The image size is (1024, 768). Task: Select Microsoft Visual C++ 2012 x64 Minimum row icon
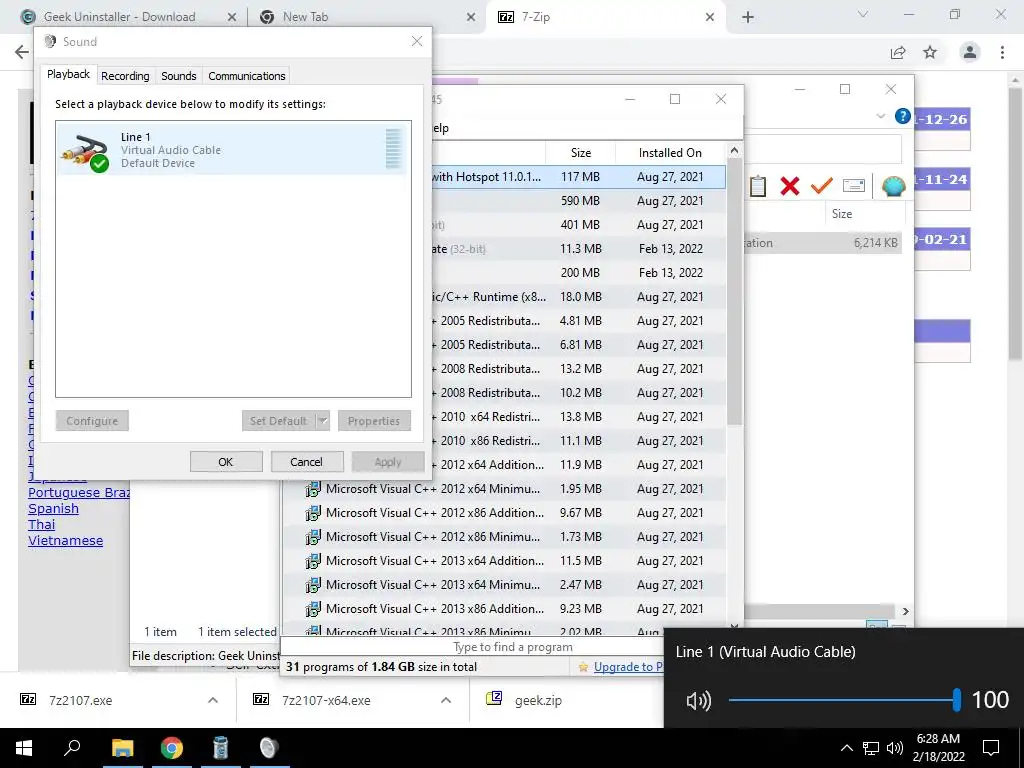tap(313, 489)
